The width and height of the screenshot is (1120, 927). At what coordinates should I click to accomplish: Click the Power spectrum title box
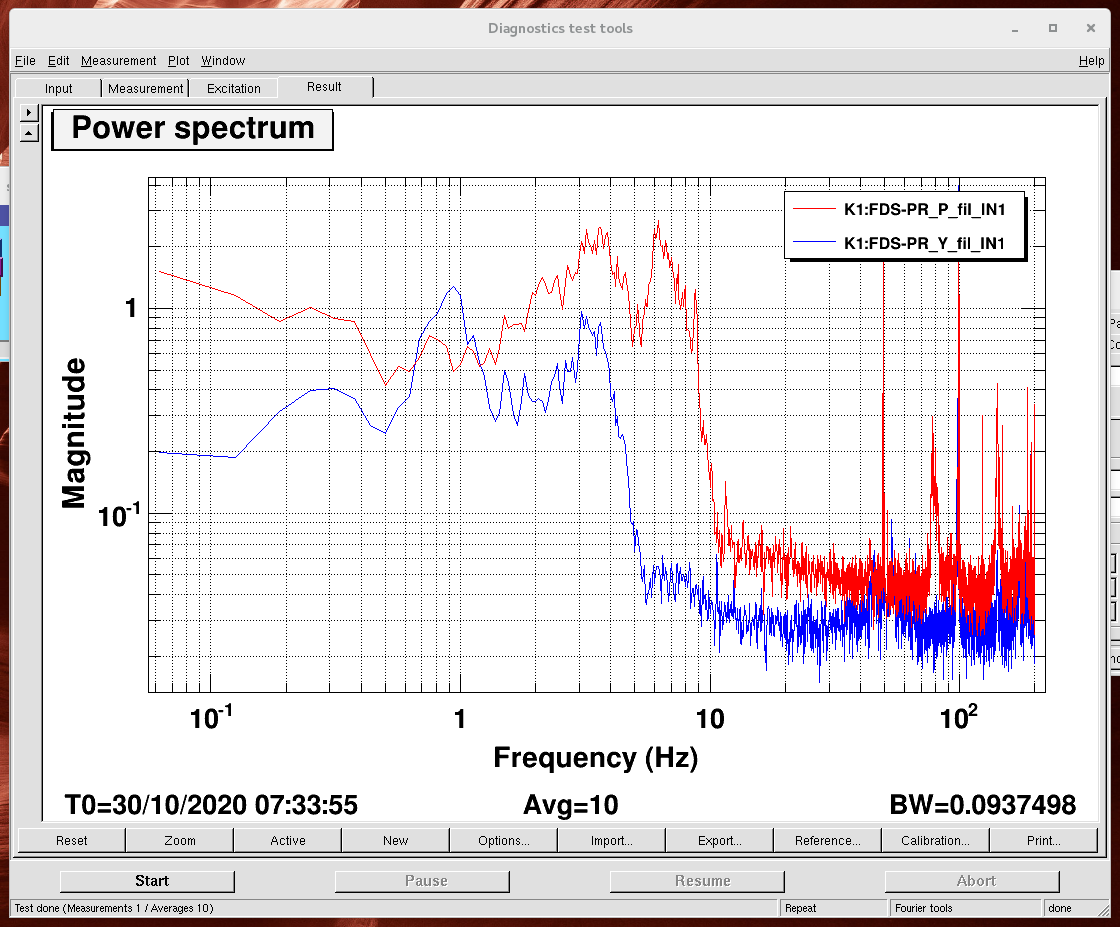pyautogui.click(x=192, y=129)
